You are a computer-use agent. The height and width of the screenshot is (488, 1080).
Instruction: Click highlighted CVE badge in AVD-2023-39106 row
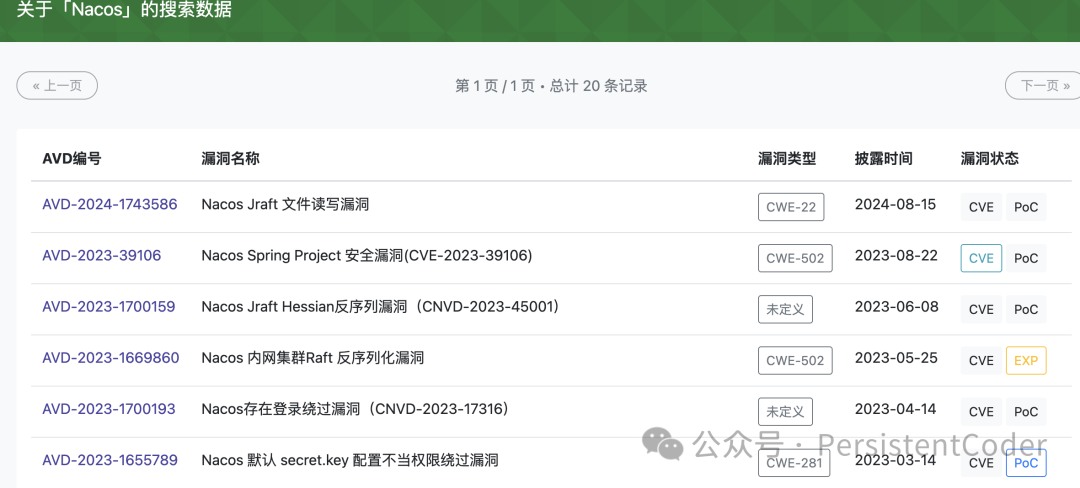pyautogui.click(x=981, y=258)
